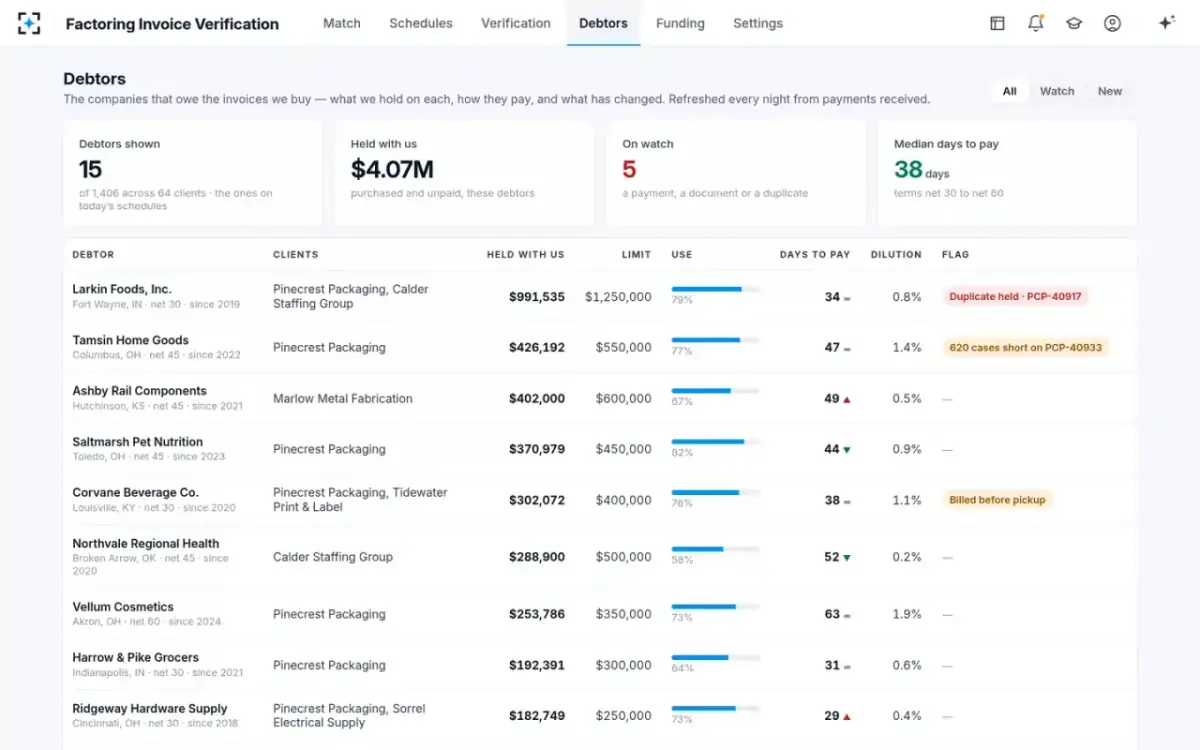Image resolution: width=1200 pixels, height=750 pixels.
Task: Sort by the DEBTOR column header
Action: 93,255
